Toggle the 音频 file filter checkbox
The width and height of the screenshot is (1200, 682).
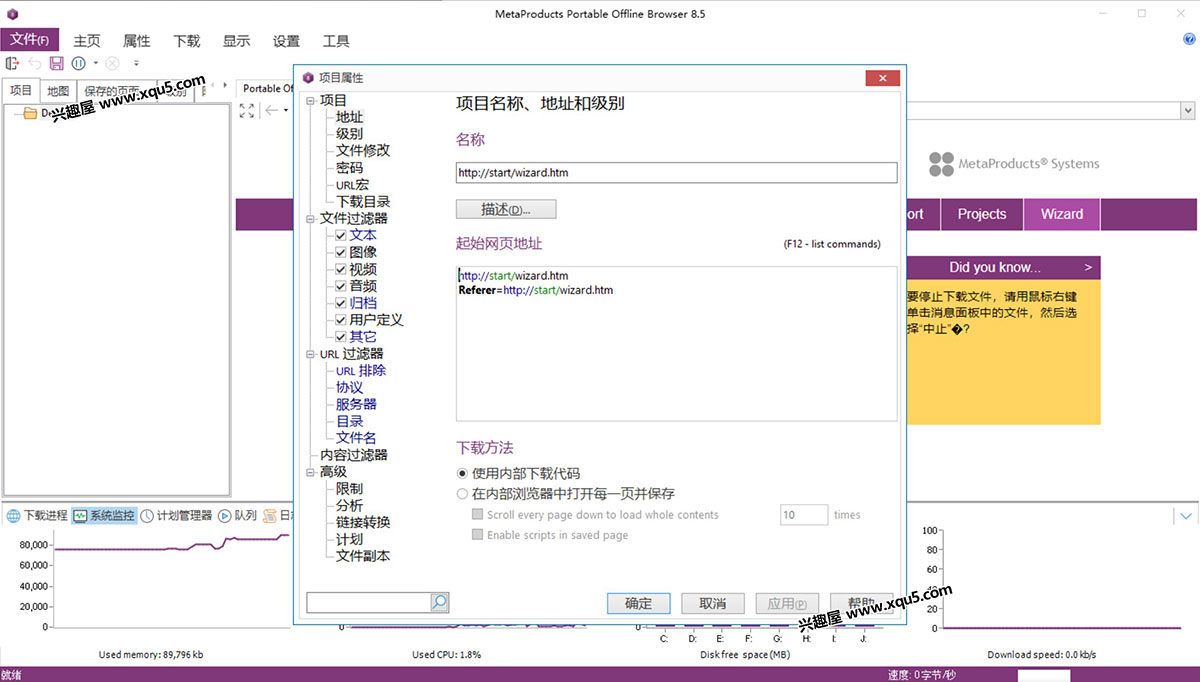click(x=341, y=286)
